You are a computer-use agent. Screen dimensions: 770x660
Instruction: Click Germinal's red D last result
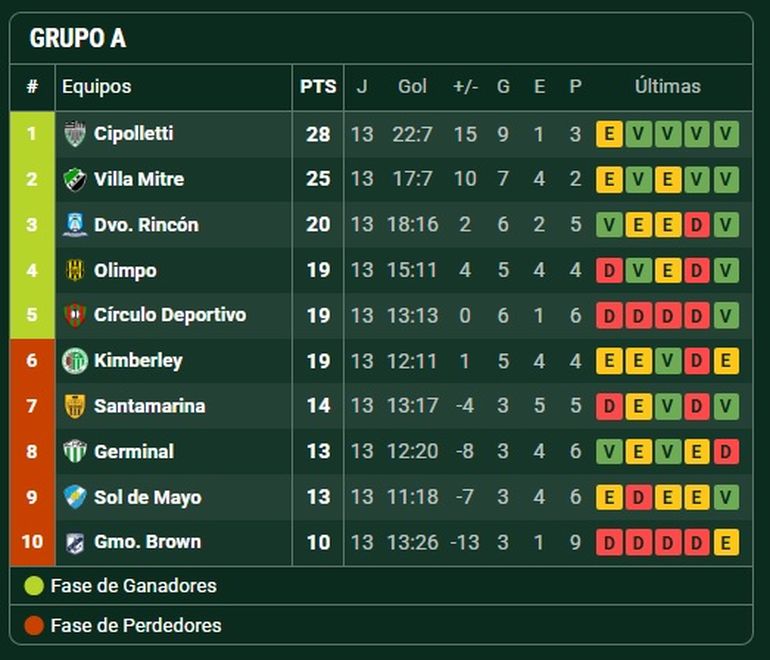tap(726, 451)
